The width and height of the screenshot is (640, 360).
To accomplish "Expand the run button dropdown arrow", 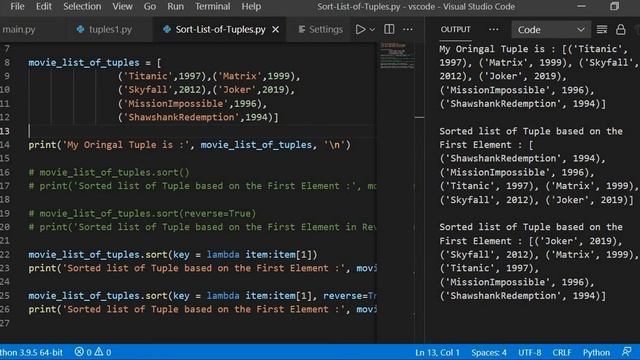I will 372,29.
